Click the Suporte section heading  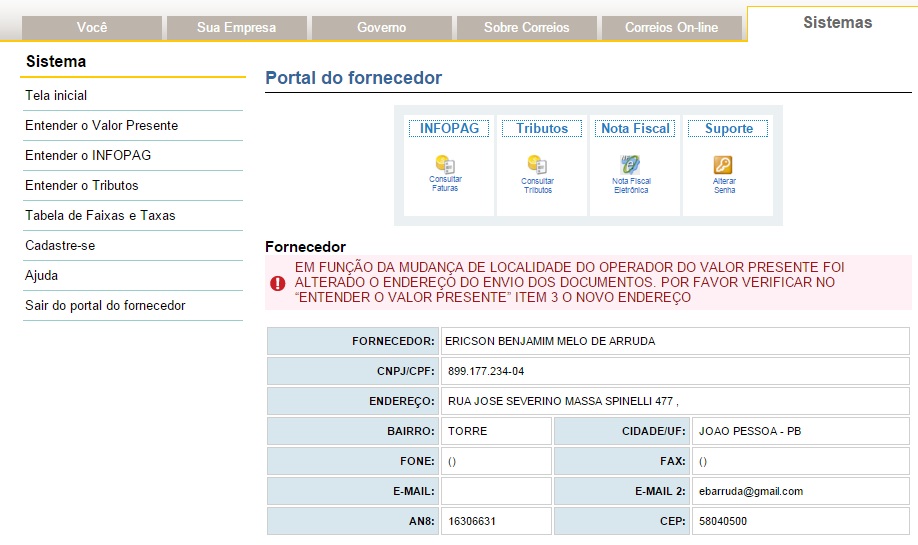click(x=728, y=128)
